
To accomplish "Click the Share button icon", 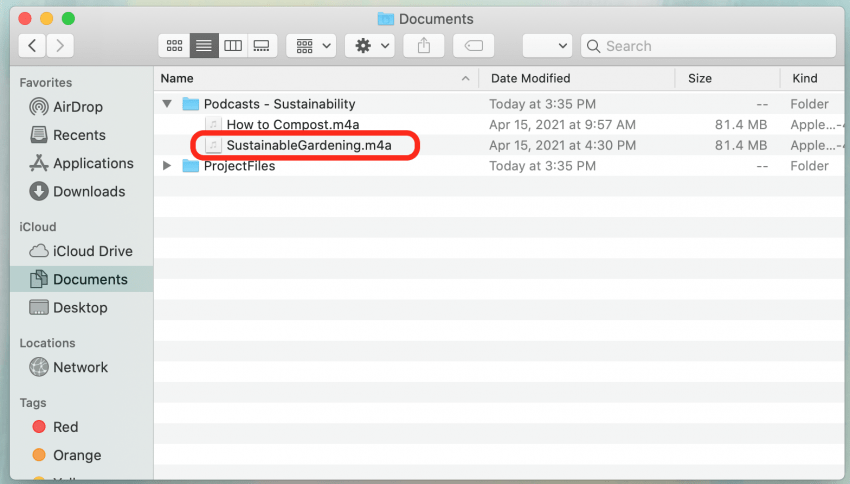I will click(424, 46).
